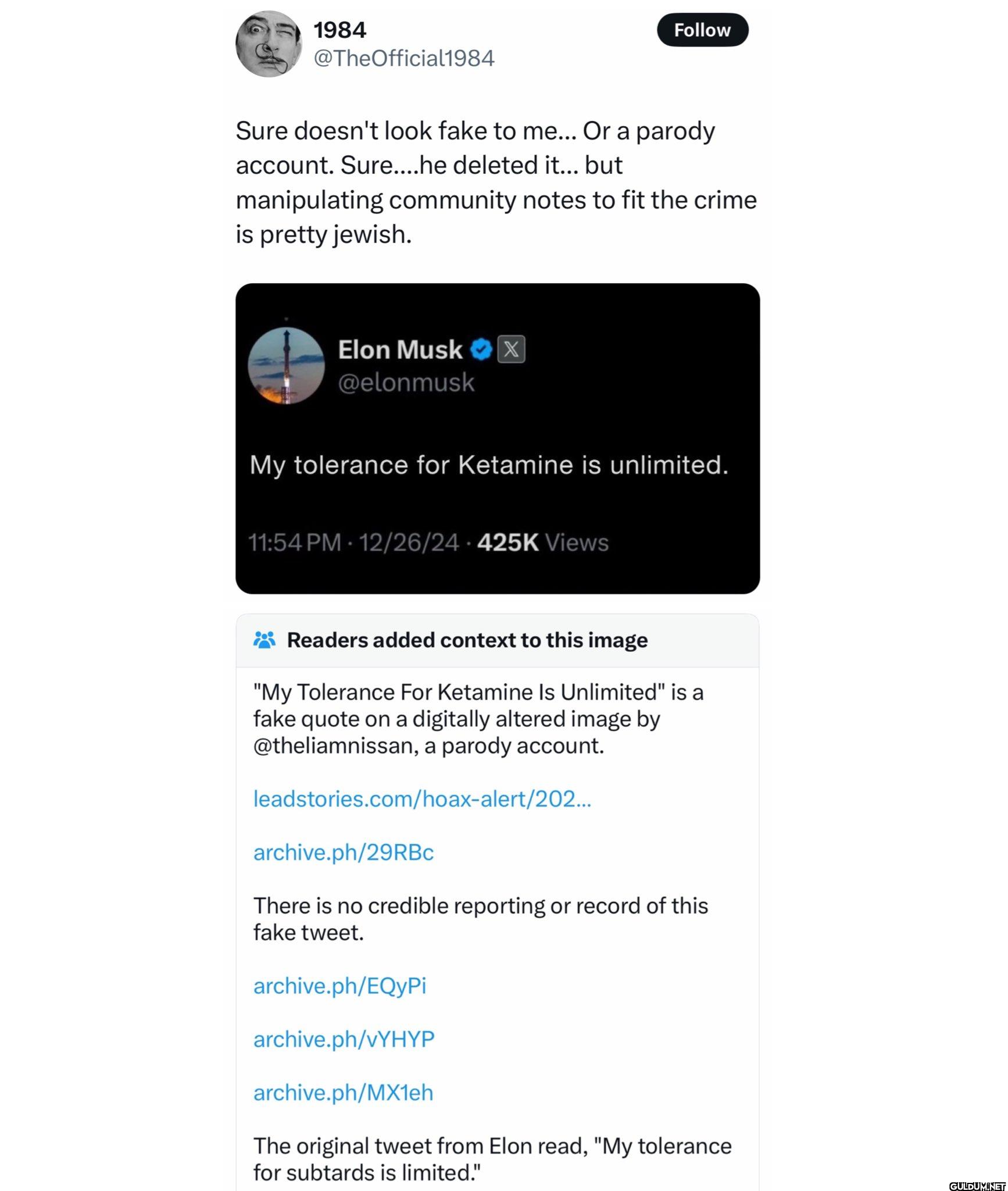Viewport: 1008px width, 1191px height.
Task: Open the archive.ph/MX1eh link
Action: coord(343,1093)
